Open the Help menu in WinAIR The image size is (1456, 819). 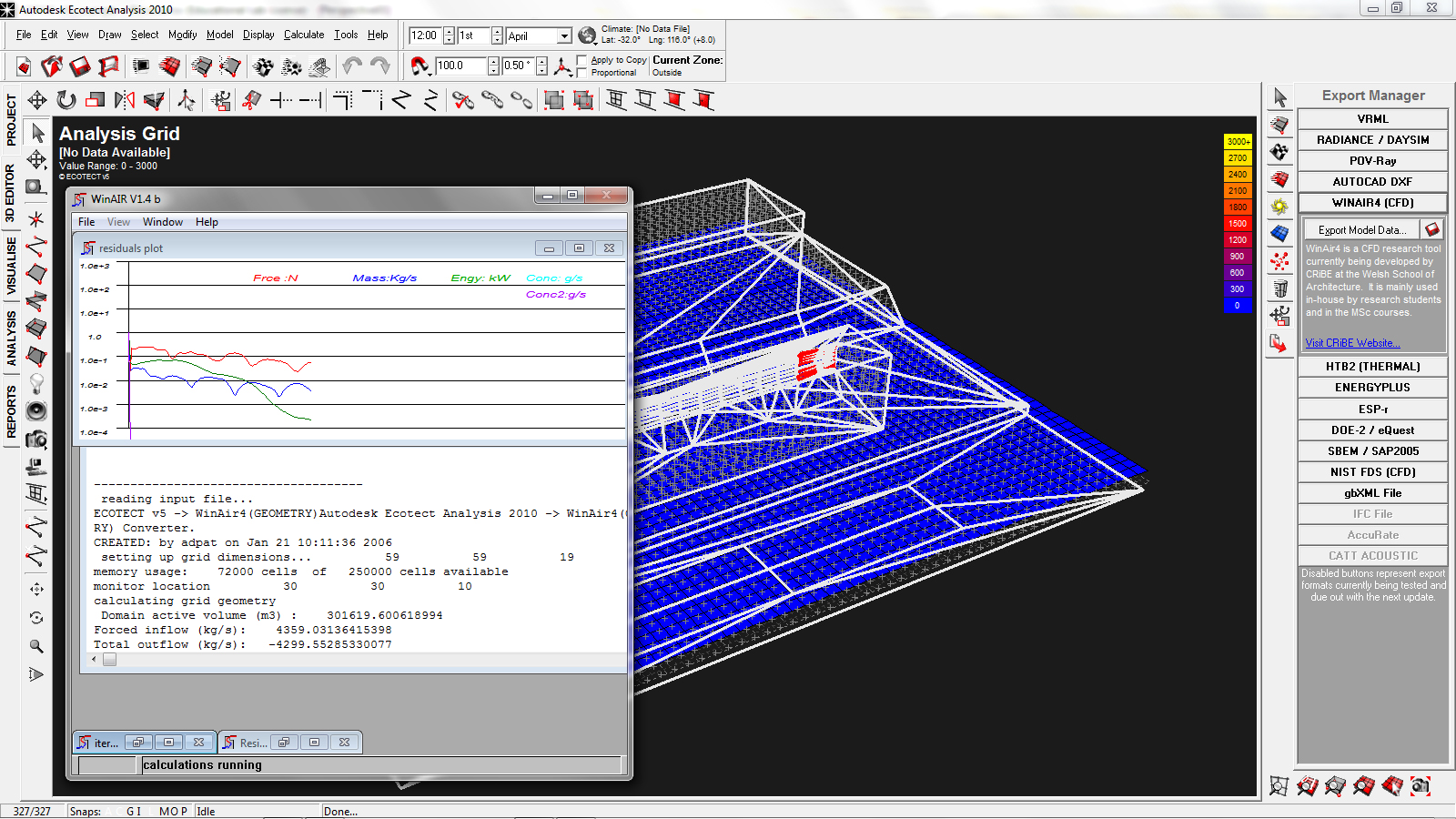(x=207, y=222)
